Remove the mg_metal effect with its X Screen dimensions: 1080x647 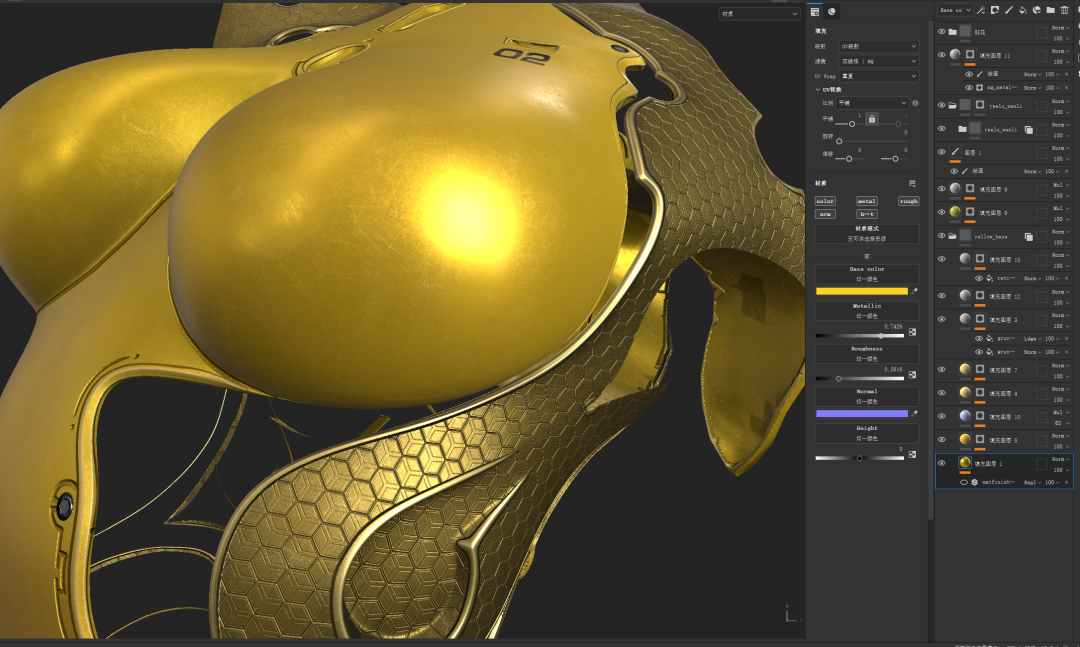[1066, 88]
